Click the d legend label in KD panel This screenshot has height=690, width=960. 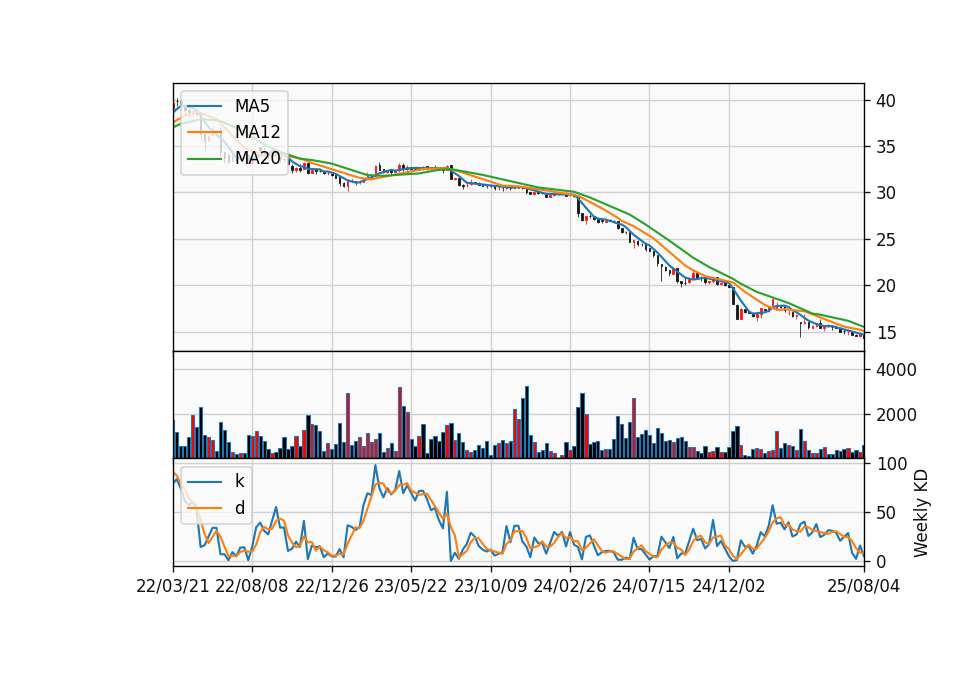[x=240, y=508]
